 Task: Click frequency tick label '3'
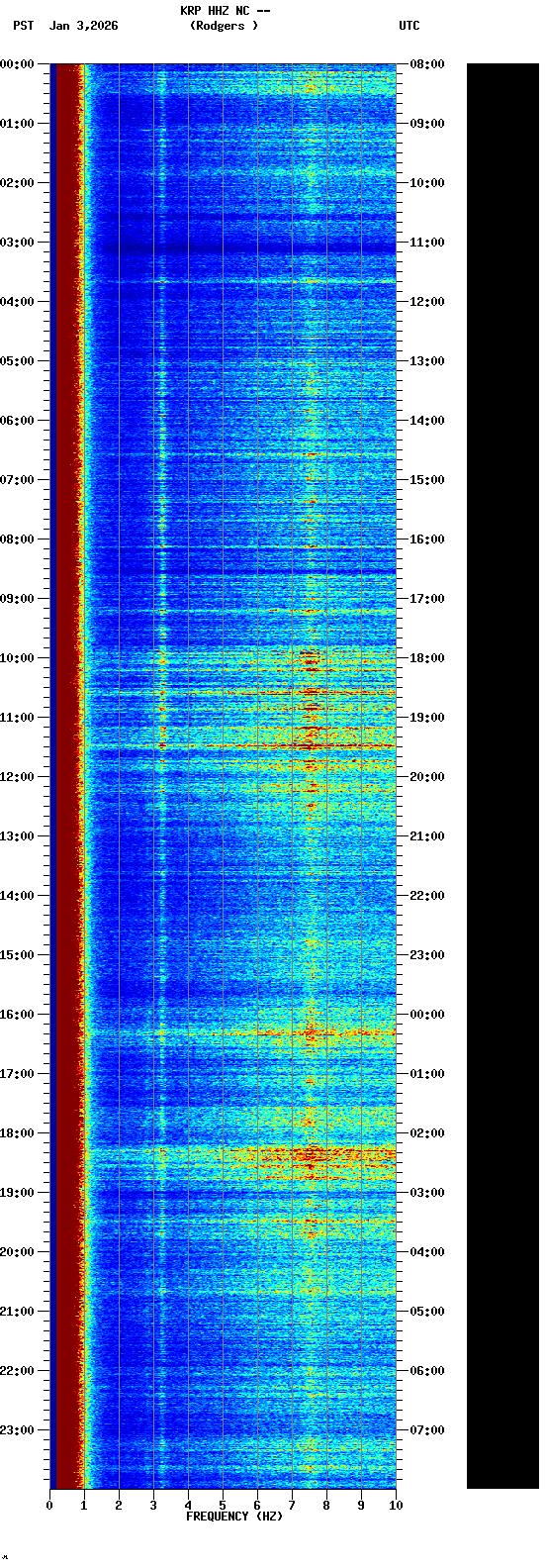click(153, 1506)
